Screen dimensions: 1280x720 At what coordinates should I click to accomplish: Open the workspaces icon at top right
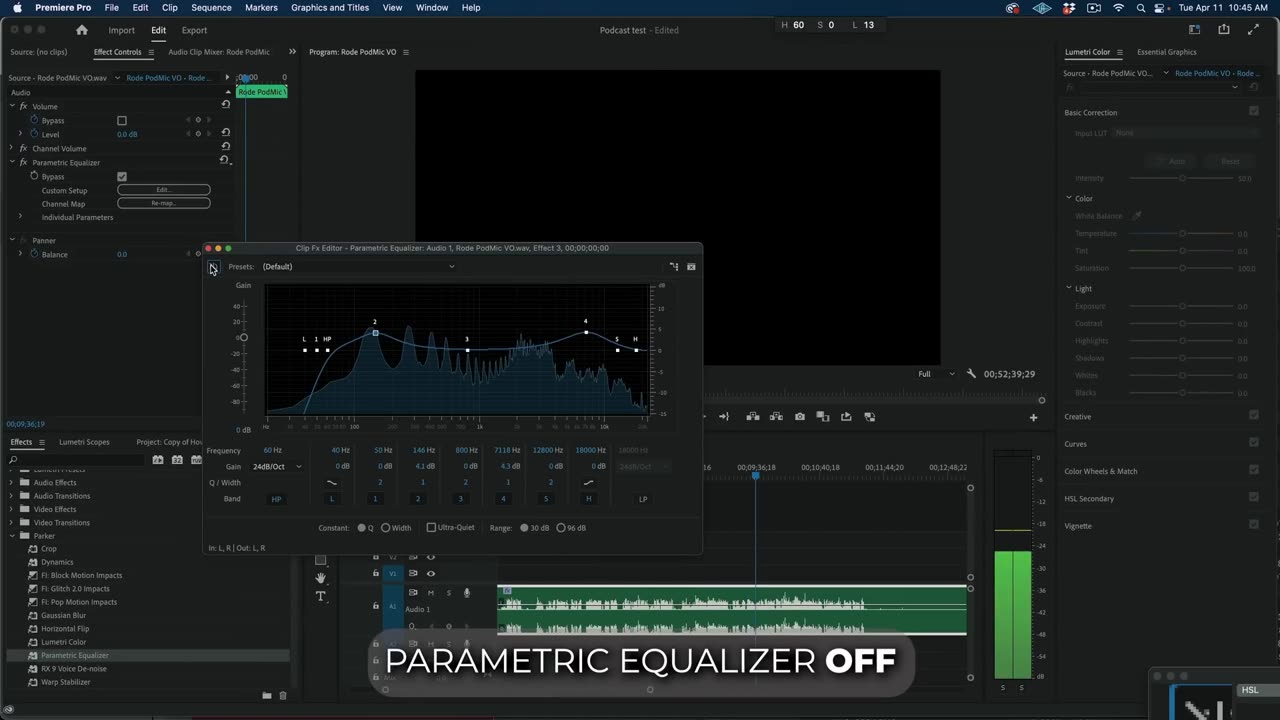click(x=1194, y=30)
